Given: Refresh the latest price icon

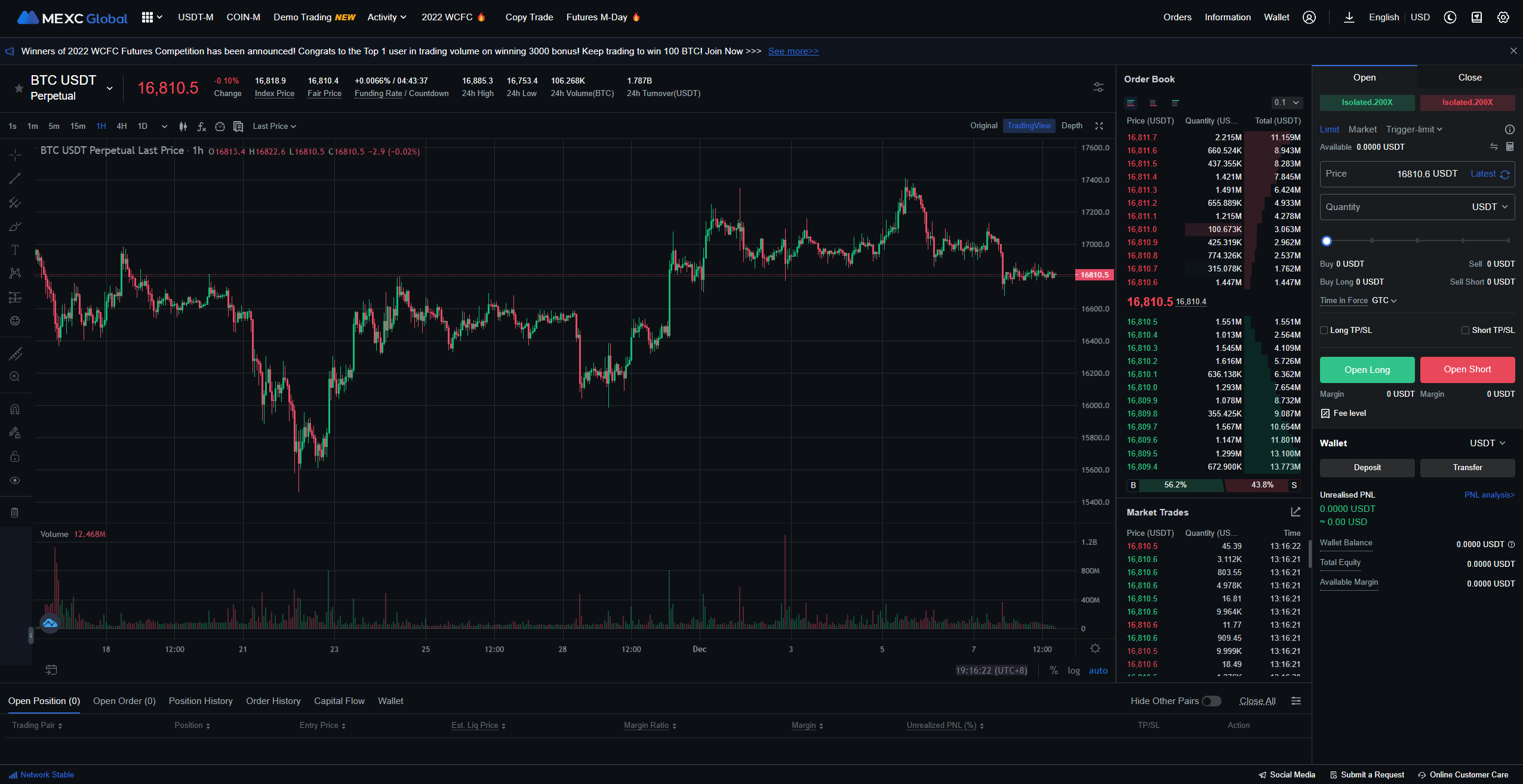Looking at the screenshot, I should point(1505,174).
